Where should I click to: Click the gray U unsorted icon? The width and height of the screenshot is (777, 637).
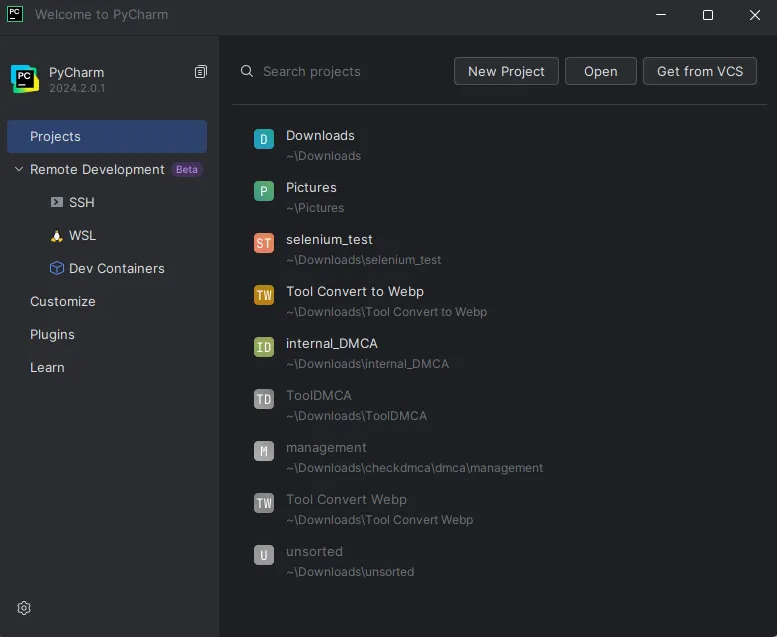click(x=264, y=555)
